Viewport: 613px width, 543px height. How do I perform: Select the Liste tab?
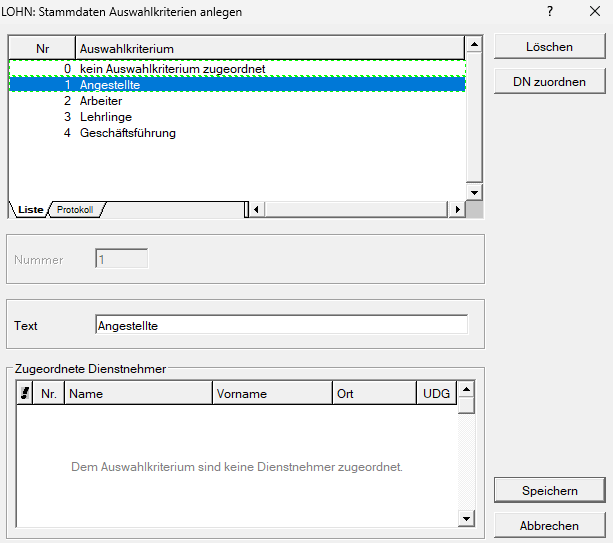[x=30, y=210]
